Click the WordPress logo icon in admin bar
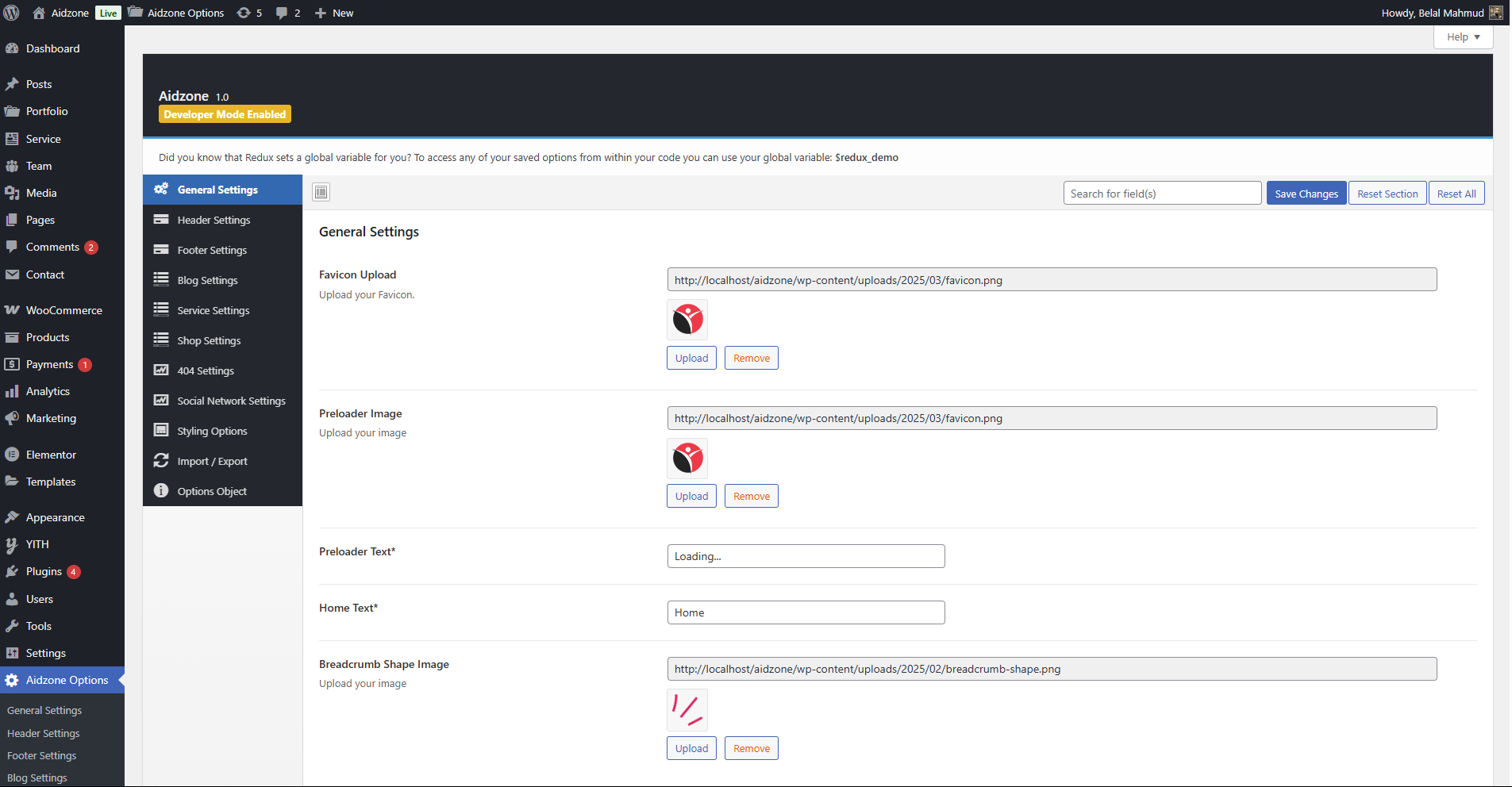The image size is (1512, 787). coord(12,13)
